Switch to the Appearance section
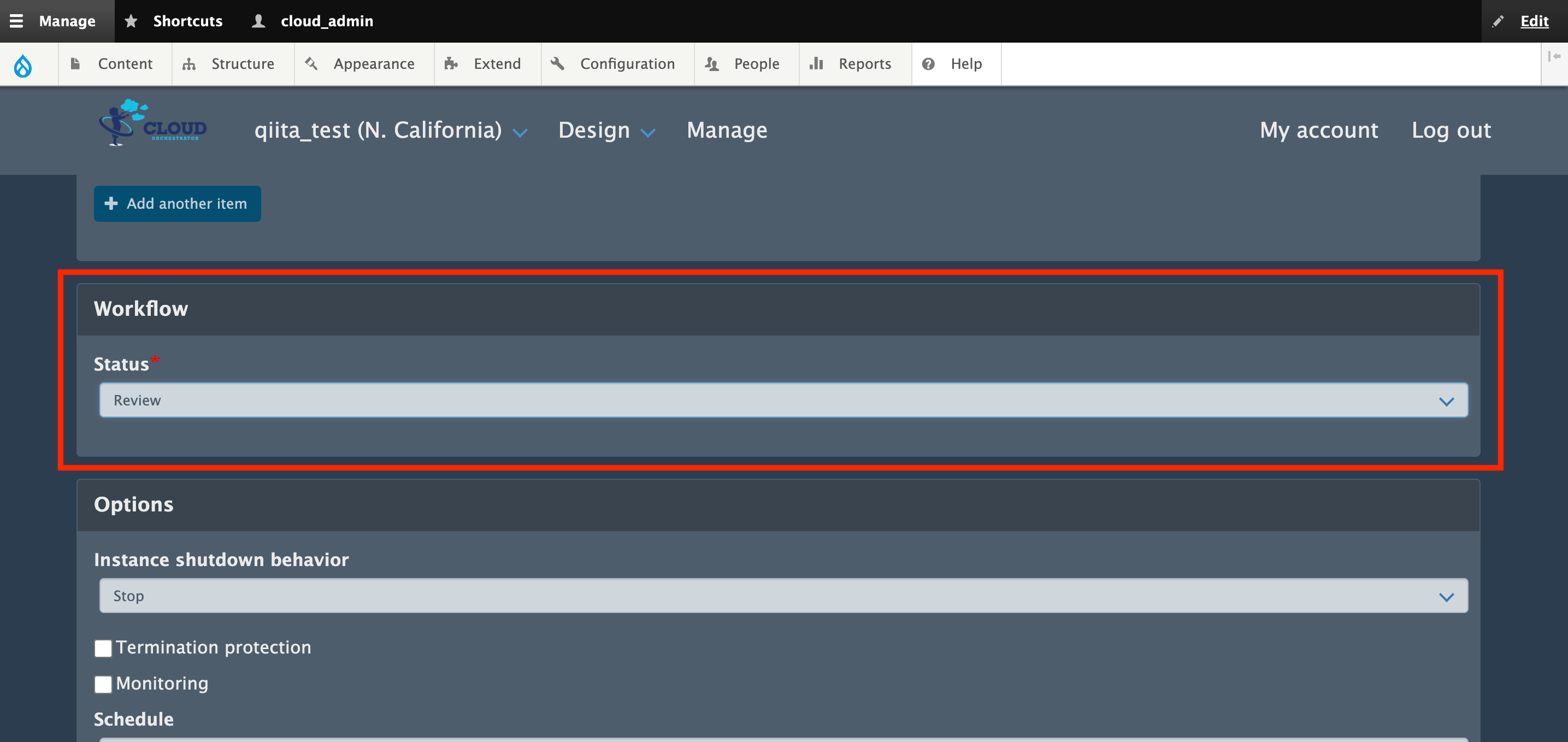Viewport: 1568px width, 742px height. (363, 63)
